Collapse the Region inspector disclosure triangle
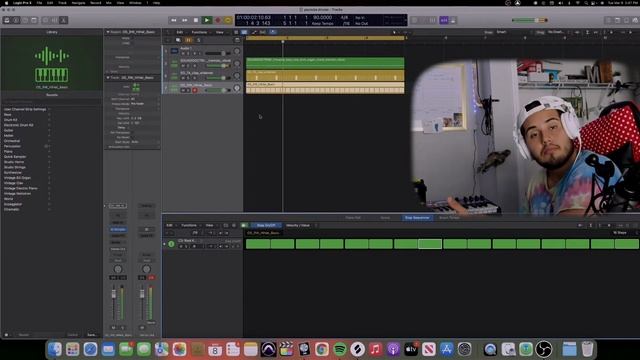Screen dimensions: 640x360 click(108, 32)
